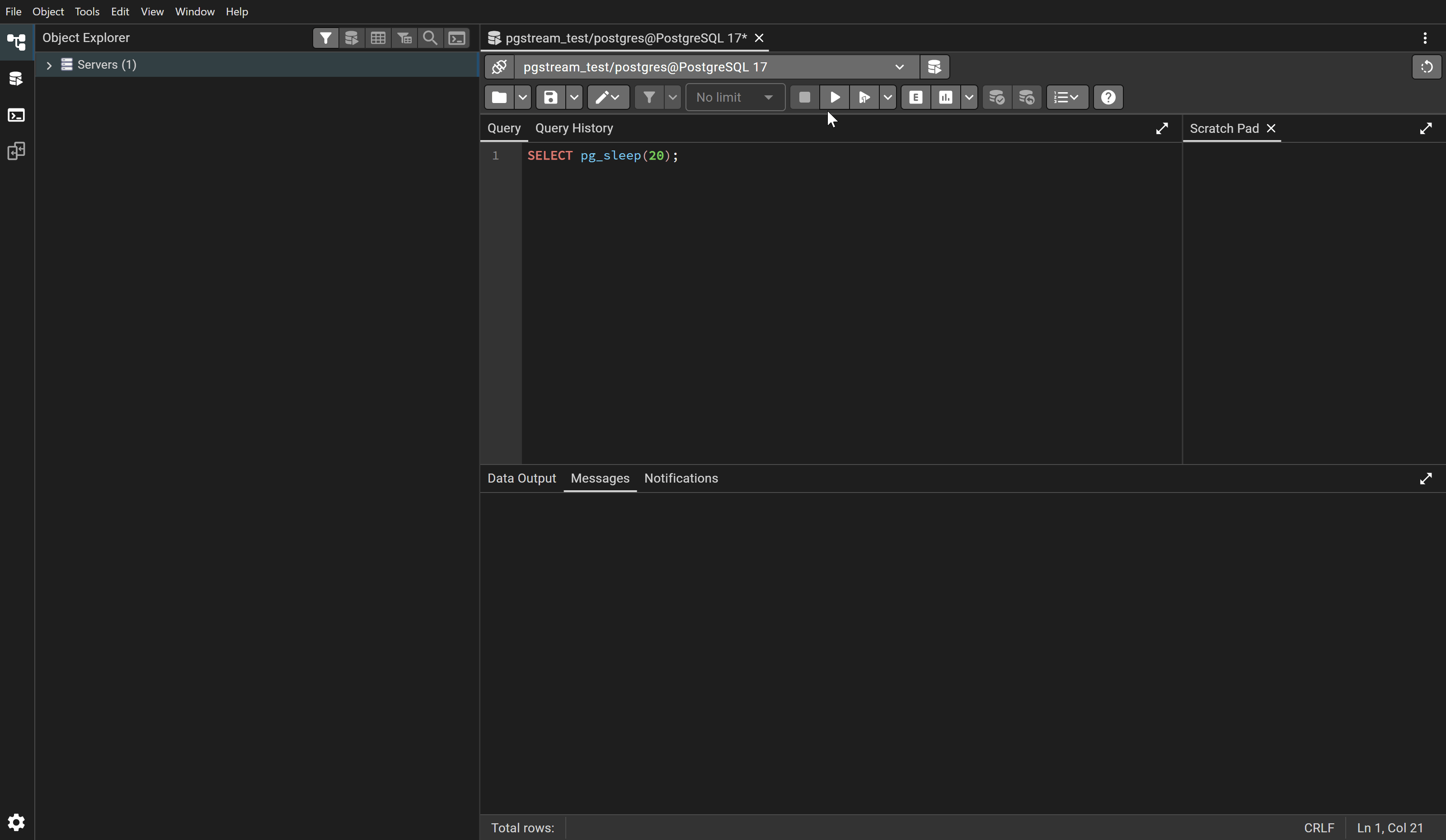Maximize the Scratch Pad panel
This screenshot has width=1446, height=840.
tap(1426, 128)
